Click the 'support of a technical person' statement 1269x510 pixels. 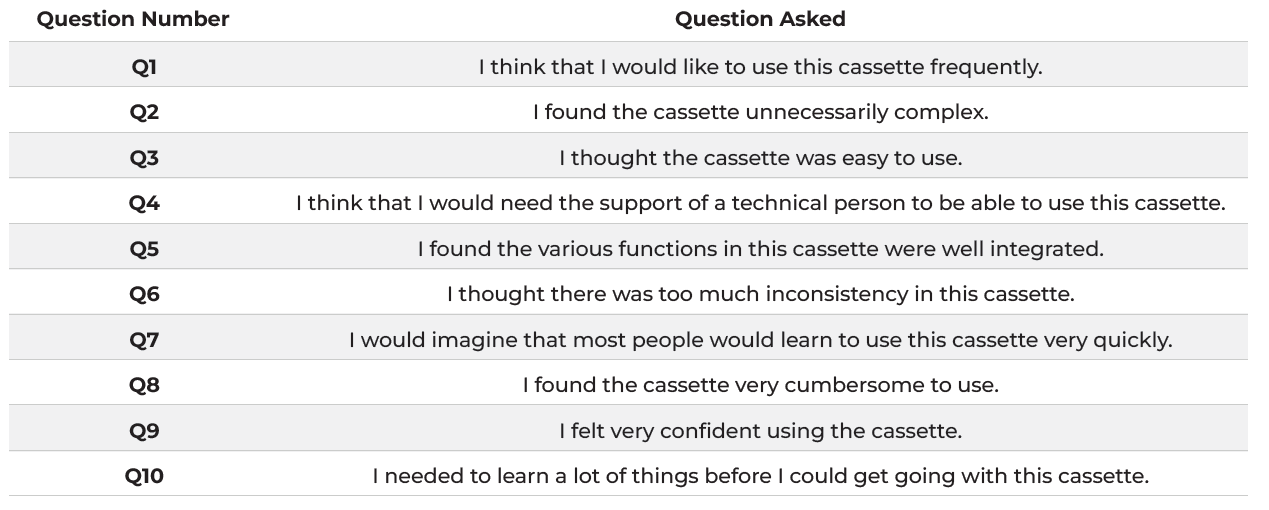pos(760,203)
